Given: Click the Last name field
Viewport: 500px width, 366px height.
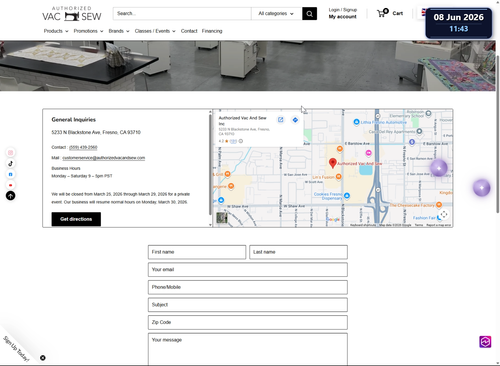Looking at the screenshot, I should 298,252.
